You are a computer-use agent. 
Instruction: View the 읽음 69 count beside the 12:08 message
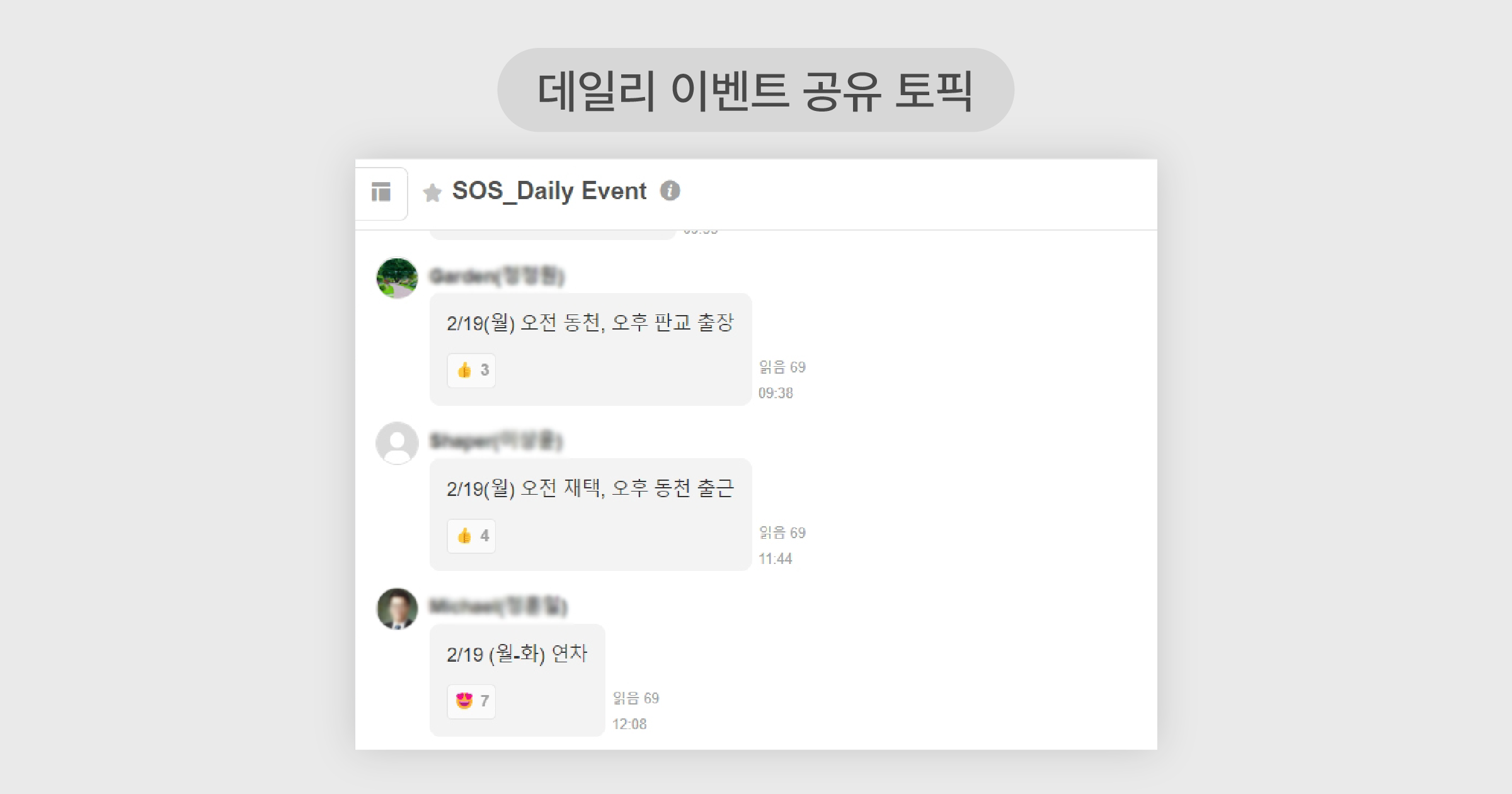click(x=636, y=698)
